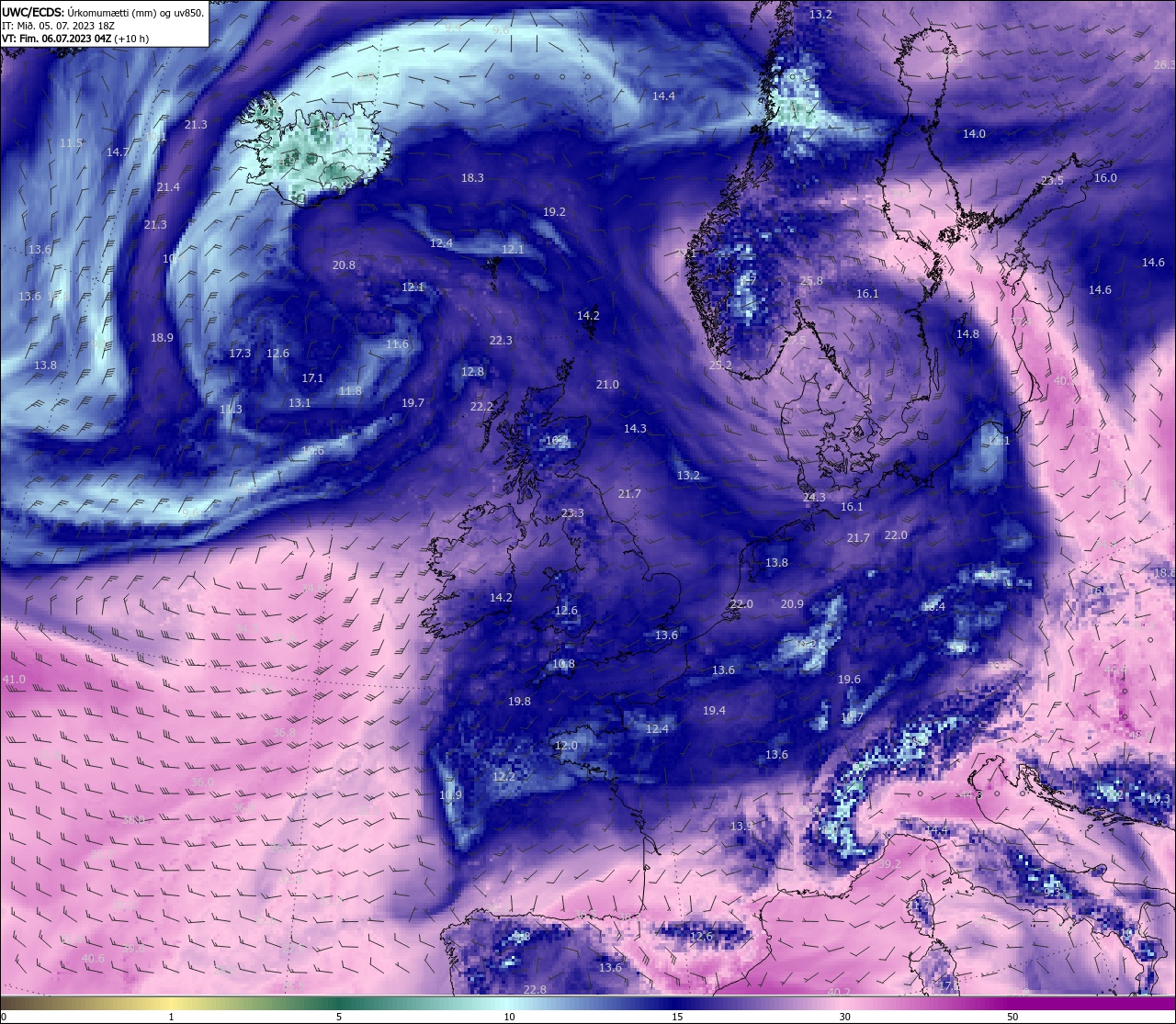The width and height of the screenshot is (1176, 1024).
Task: Click the 20.9 value label
Action: tap(792, 604)
